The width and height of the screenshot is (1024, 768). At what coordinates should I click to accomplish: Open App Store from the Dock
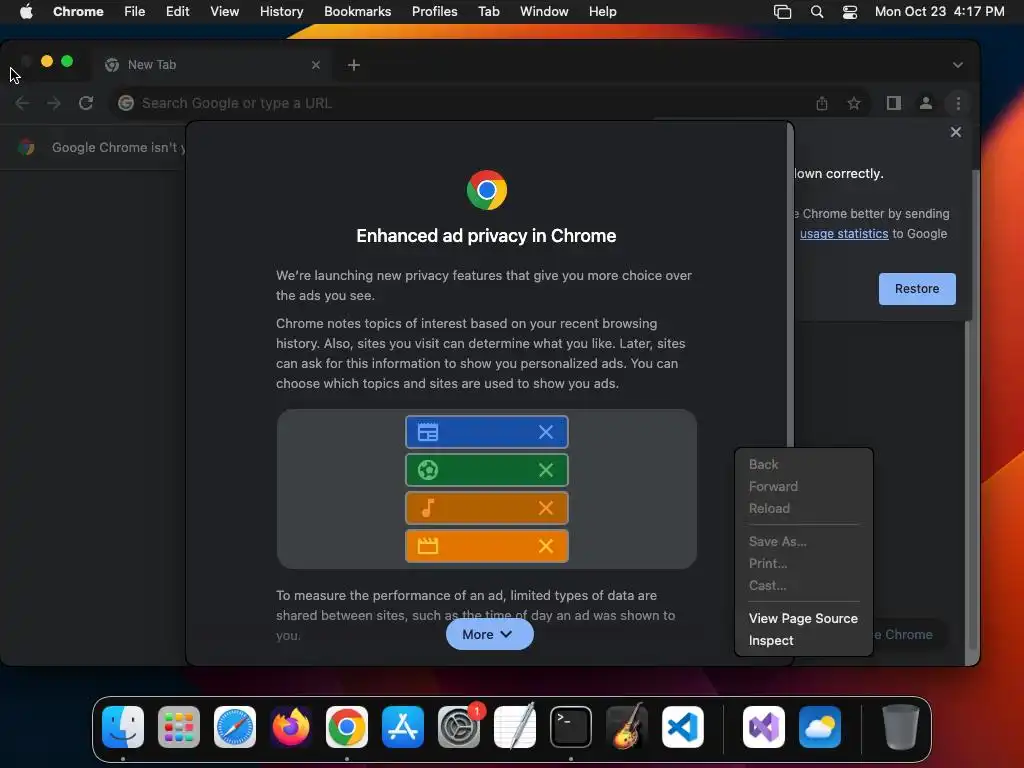tap(403, 727)
